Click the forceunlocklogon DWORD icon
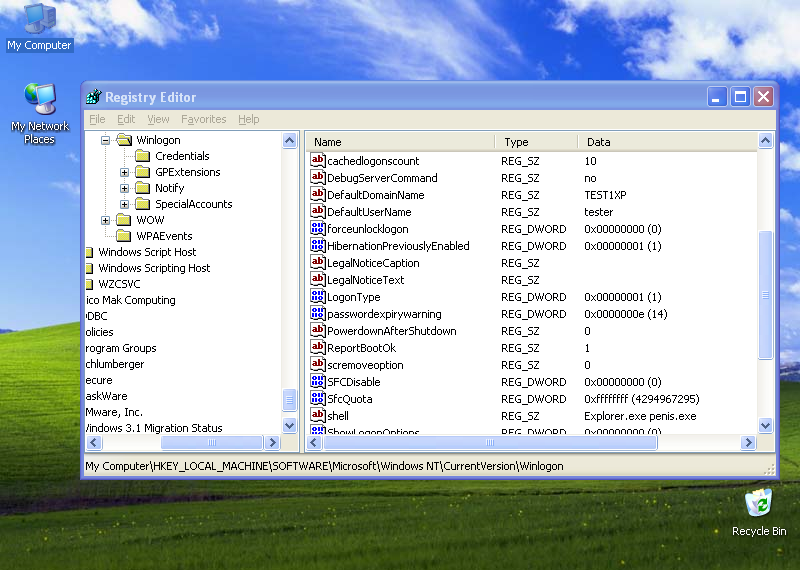 [317, 228]
